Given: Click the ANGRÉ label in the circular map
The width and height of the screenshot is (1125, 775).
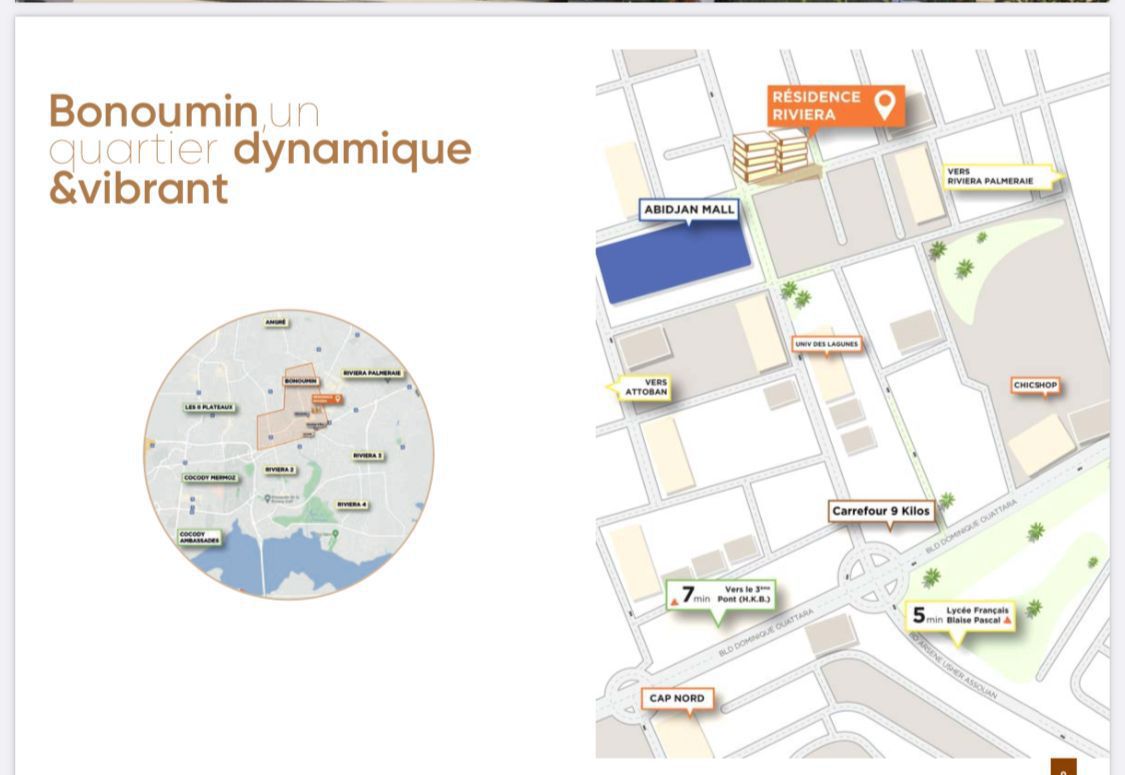Looking at the screenshot, I should coord(276,322).
